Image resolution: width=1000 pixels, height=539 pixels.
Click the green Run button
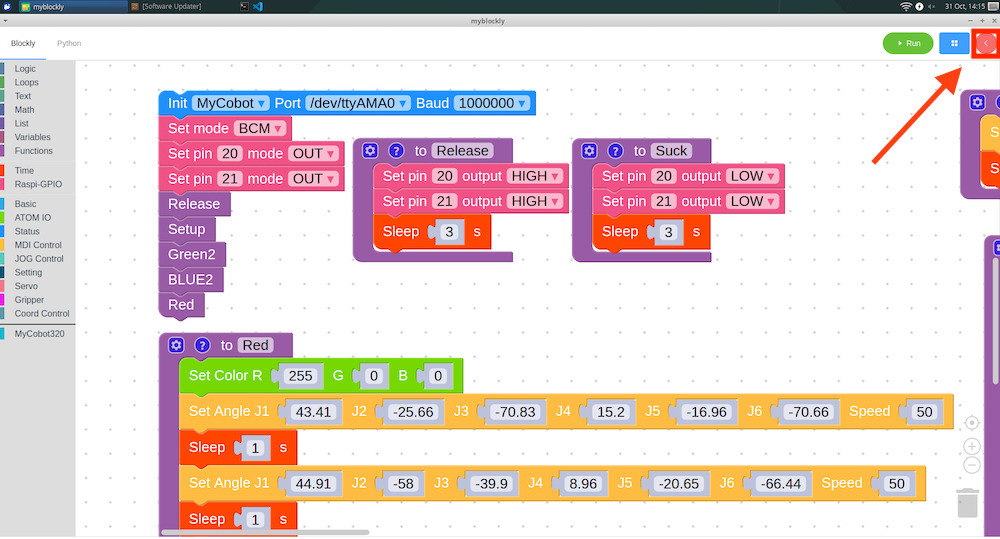pyautogui.click(x=908, y=43)
